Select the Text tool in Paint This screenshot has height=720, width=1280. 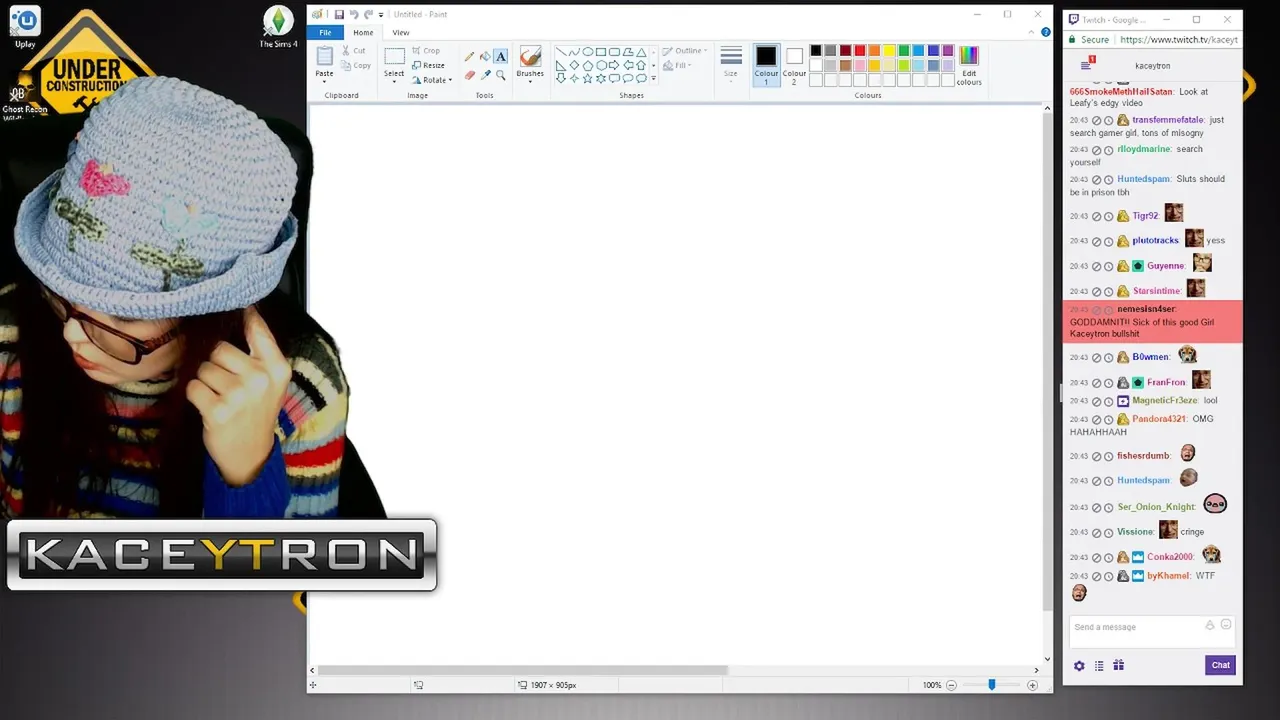501,57
